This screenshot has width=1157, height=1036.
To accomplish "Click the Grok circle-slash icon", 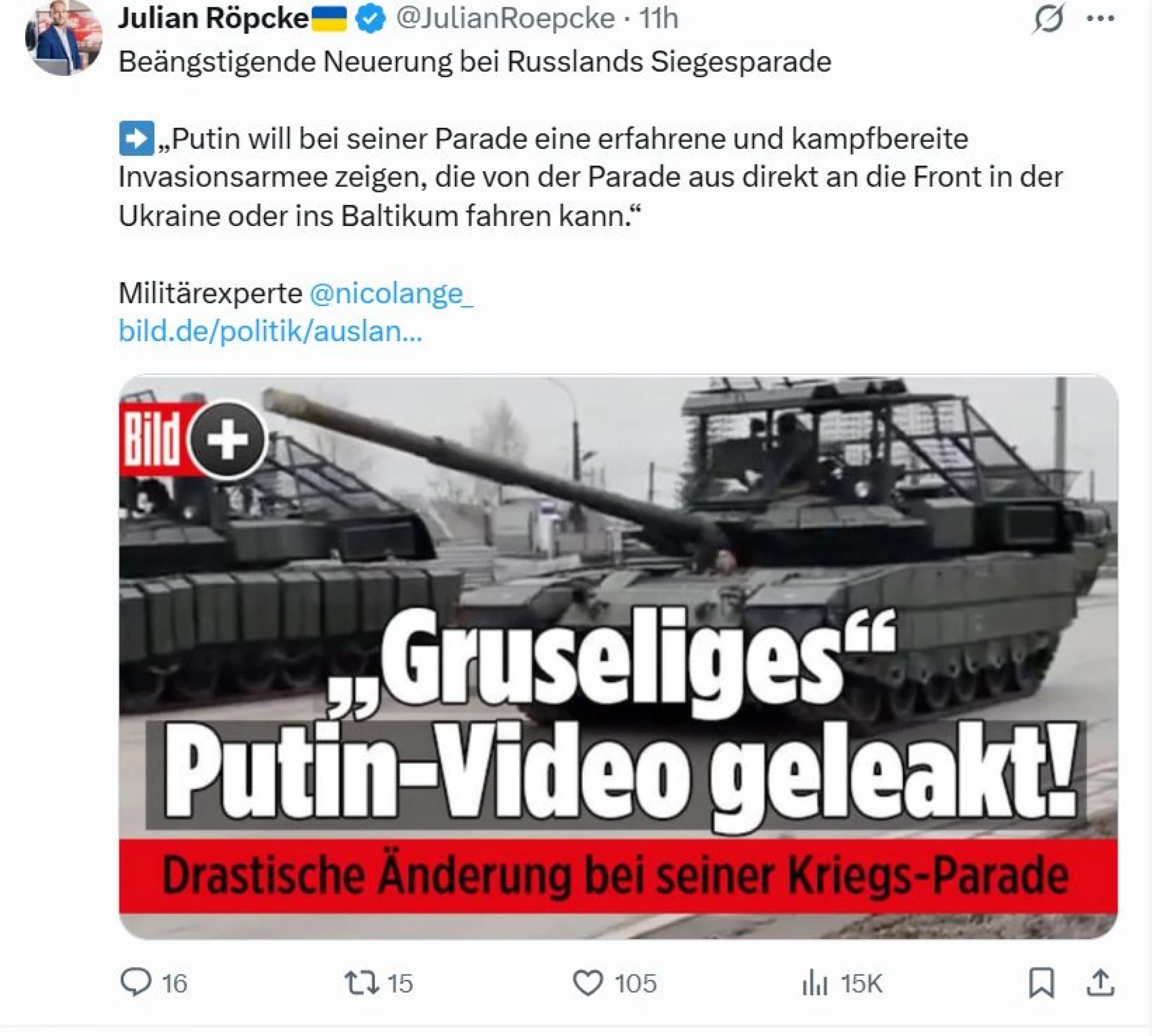I will tap(1049, 18).
